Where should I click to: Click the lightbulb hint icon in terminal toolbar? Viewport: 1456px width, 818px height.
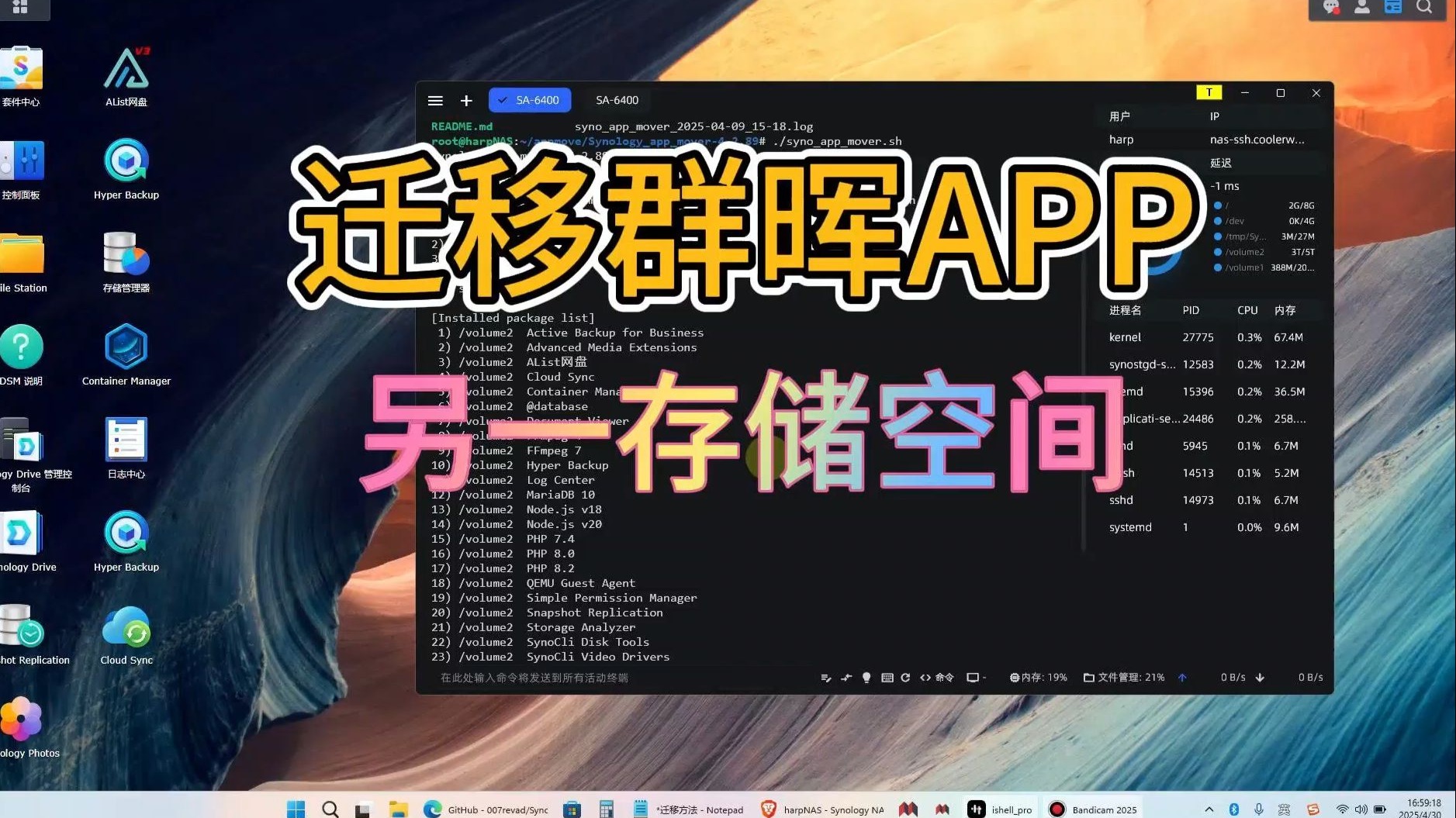click(x=866, y=678)
